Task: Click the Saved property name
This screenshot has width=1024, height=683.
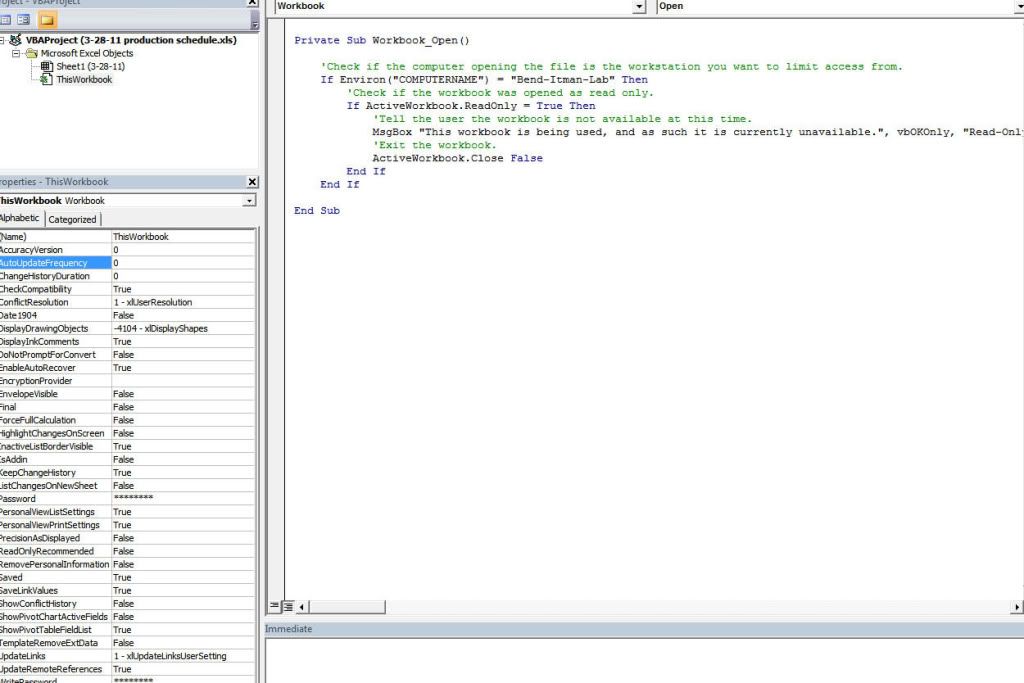Action: [x=11, y=577]
